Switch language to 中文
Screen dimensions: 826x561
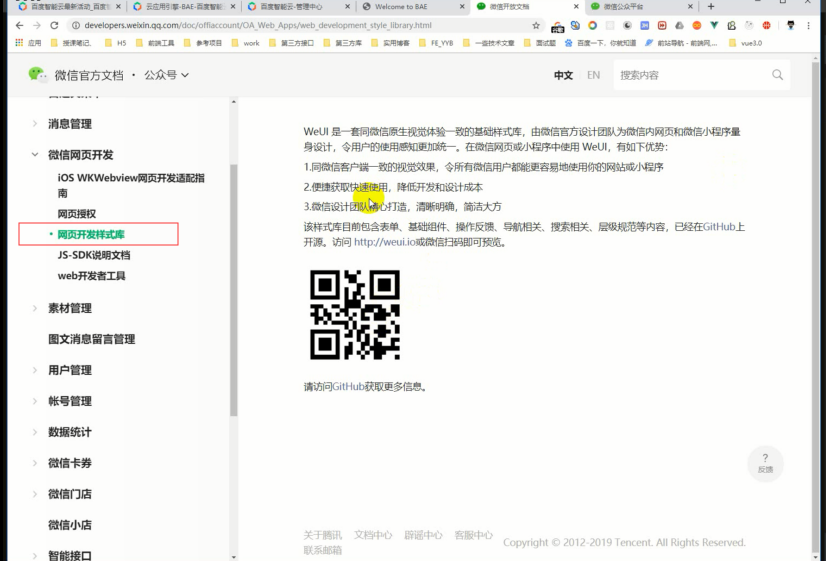click(x=563, y=75)
